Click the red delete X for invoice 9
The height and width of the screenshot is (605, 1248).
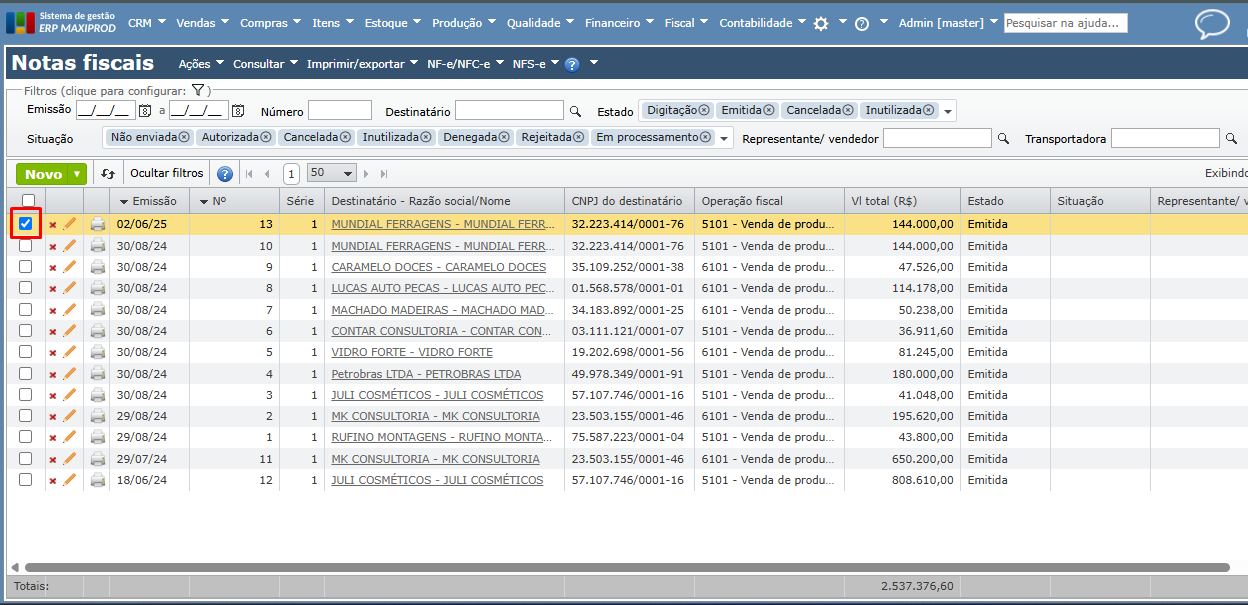coord(53,268)
